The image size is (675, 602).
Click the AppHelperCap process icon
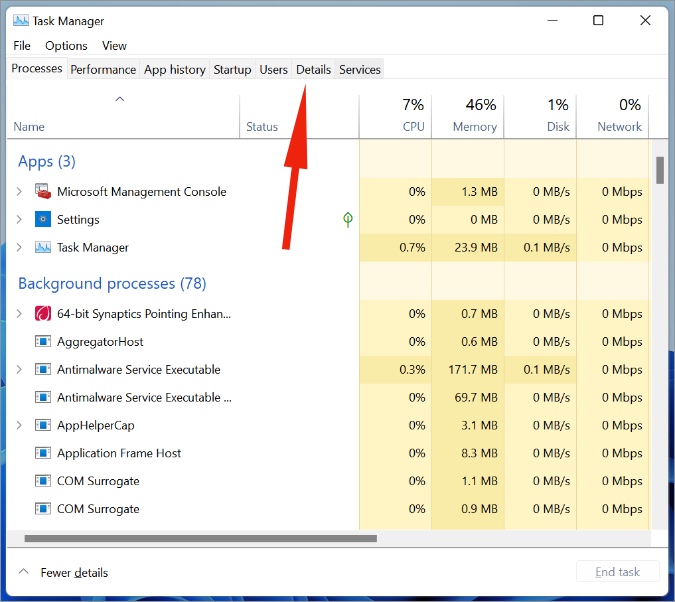(x=43, y=425)
